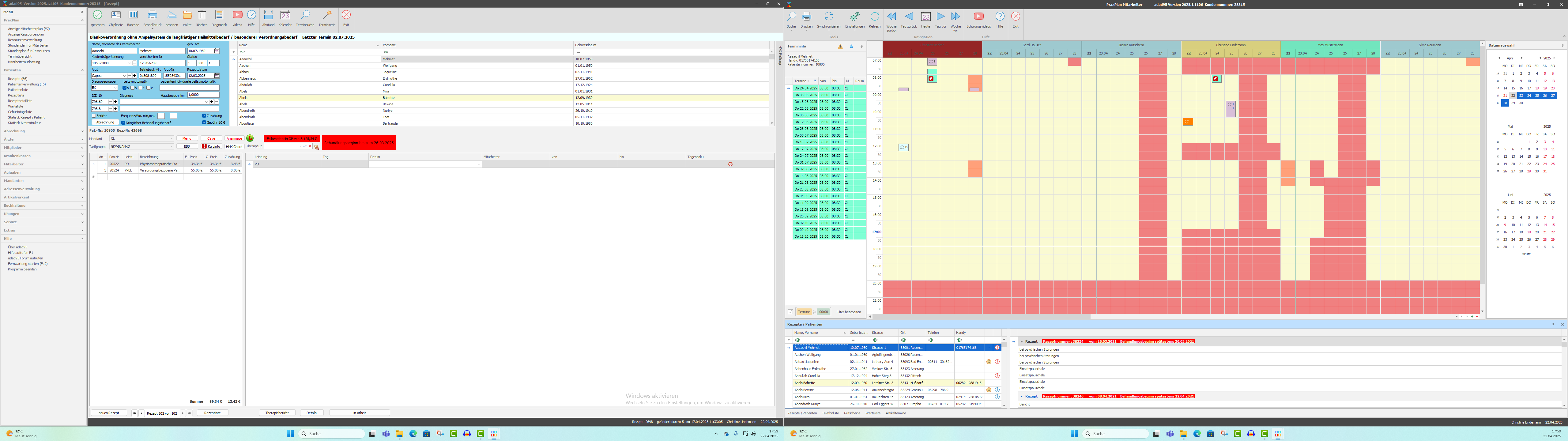
Task: Open Rezeptliste in the Patienten menu
Action: pyautogui.click(x=17, y=95)
